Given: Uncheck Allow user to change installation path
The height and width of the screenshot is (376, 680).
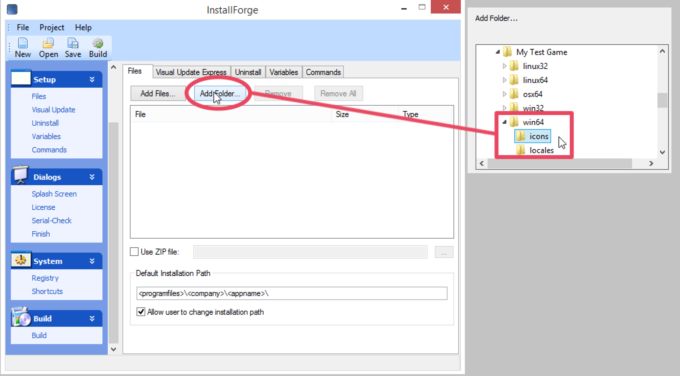Looking at the screenshot, I should click(141, 311).
